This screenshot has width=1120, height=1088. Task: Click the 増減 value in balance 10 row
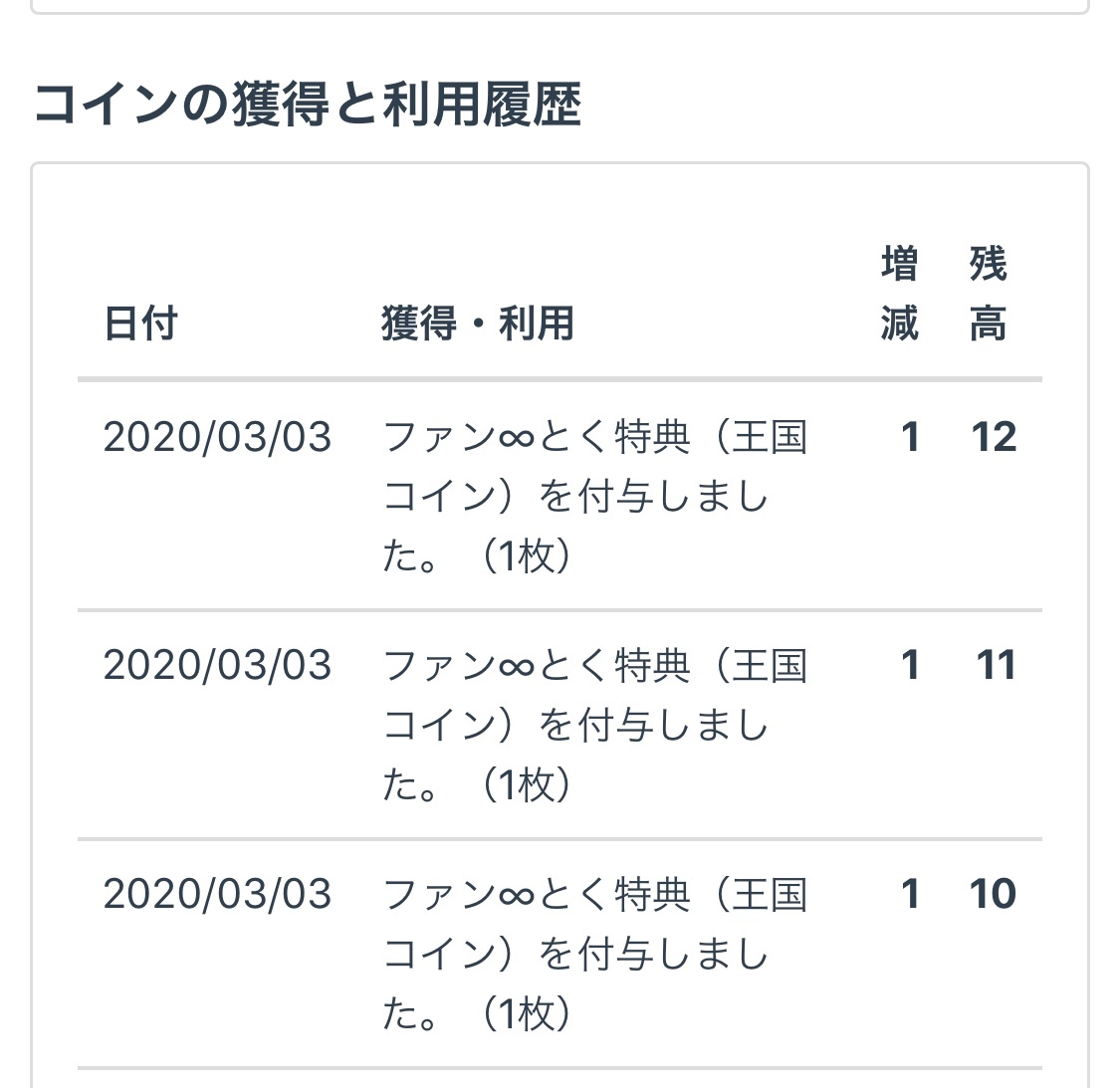pos(909,894)
